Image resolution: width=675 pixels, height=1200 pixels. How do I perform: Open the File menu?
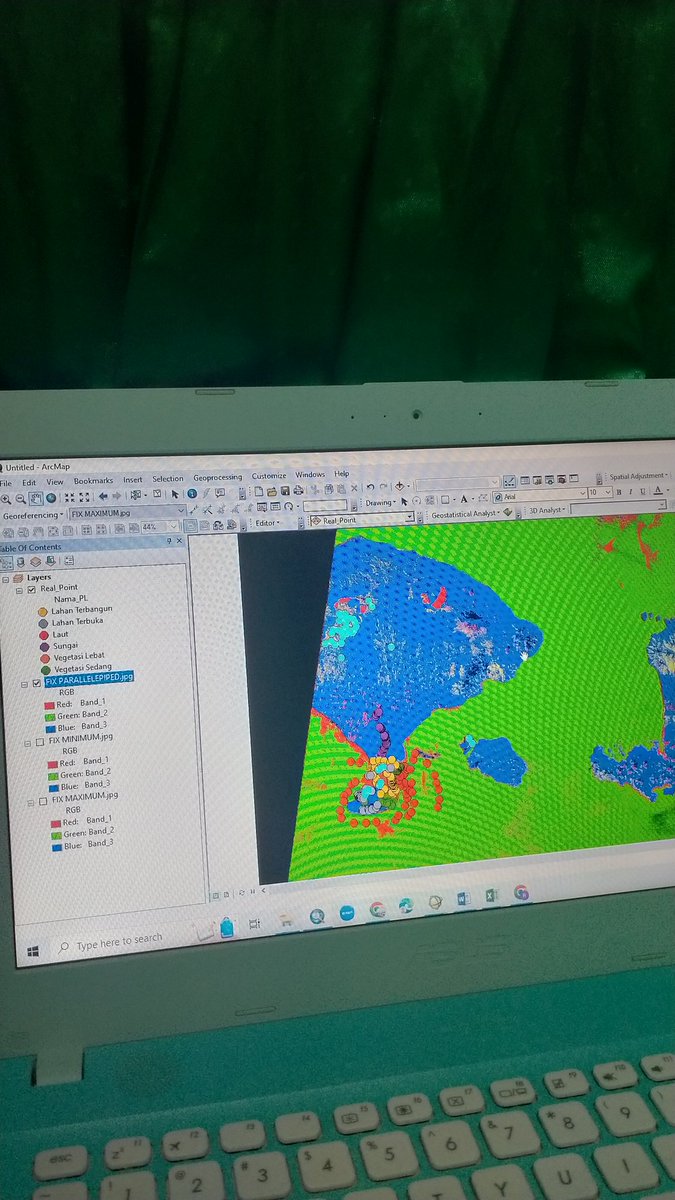[5, 482]
